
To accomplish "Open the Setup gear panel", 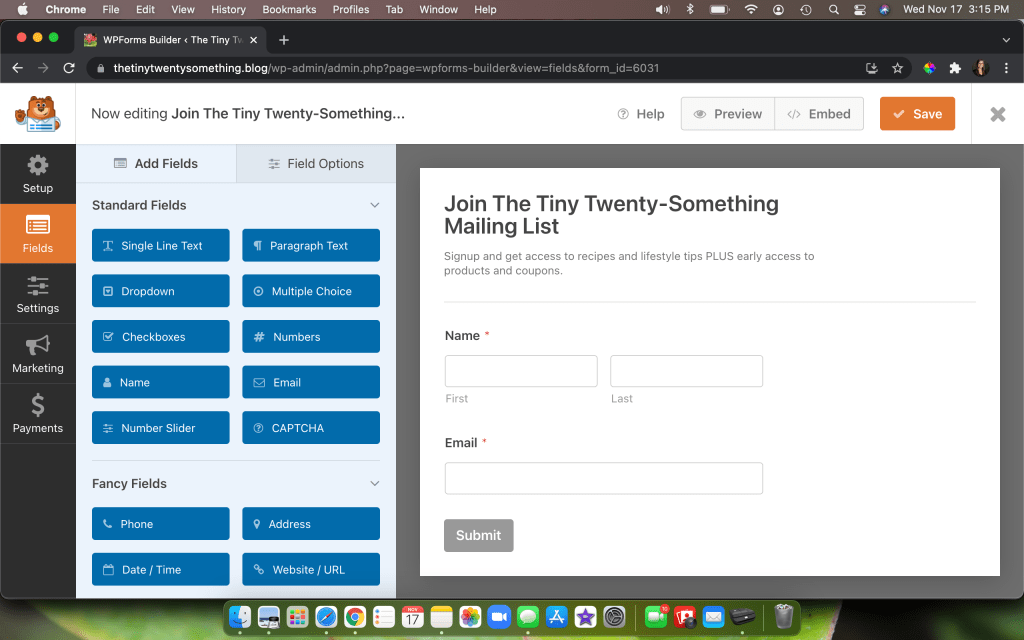I will pos(38,174).
